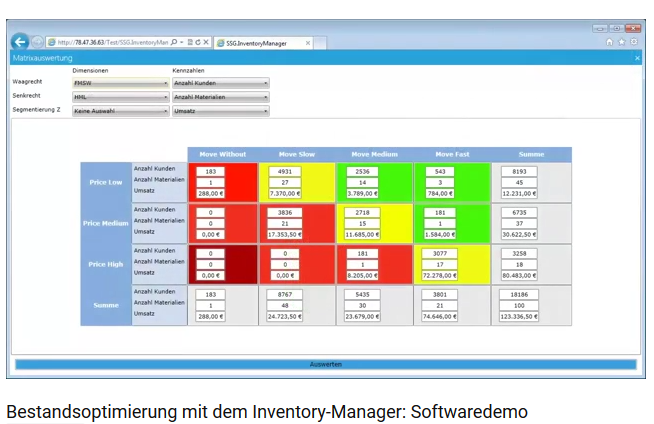Click the Move Without column header
The height and width of the screenshot is (424, 654).
click(223, 154)
